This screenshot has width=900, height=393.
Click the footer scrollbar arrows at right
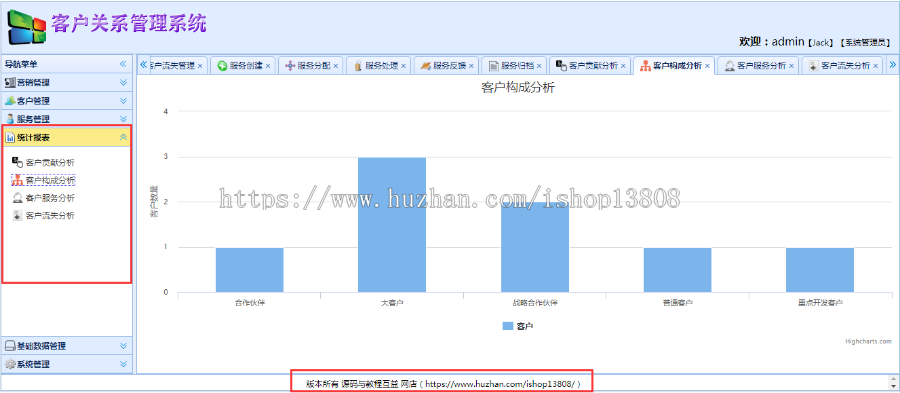click(x=893, y=382)
